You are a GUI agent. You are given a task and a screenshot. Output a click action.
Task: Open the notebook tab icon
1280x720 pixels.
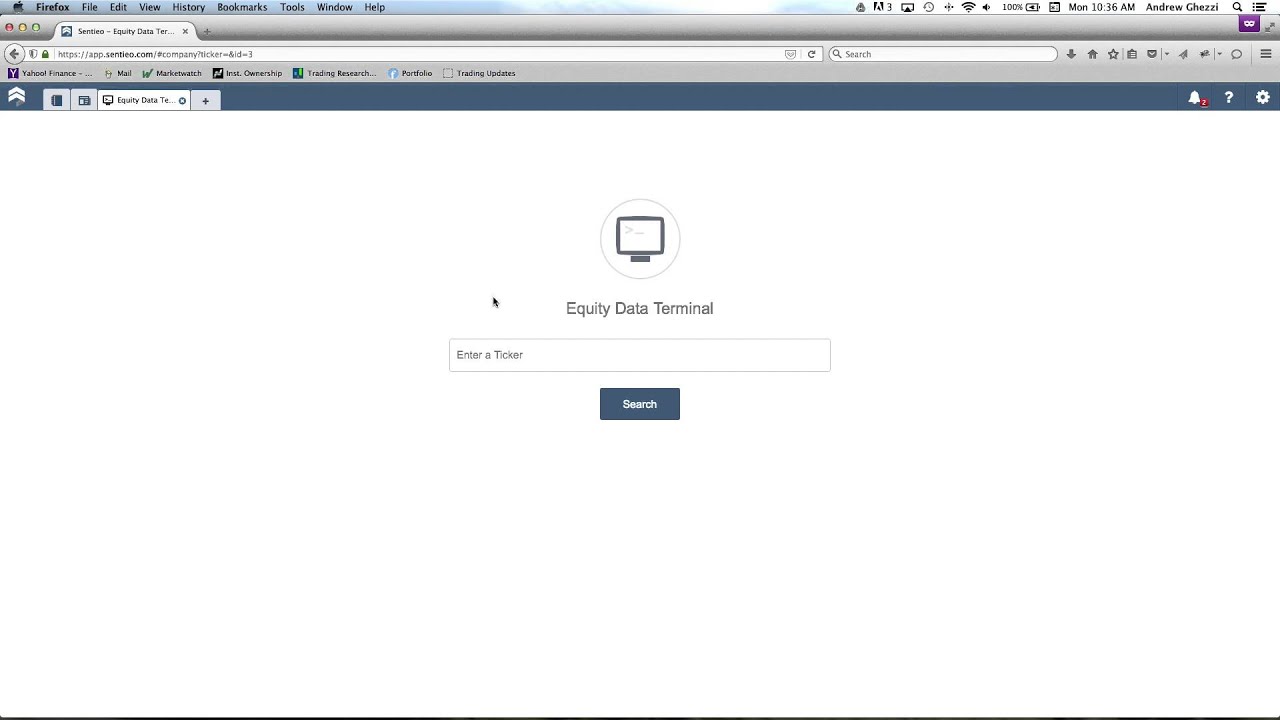pos(57,100)
